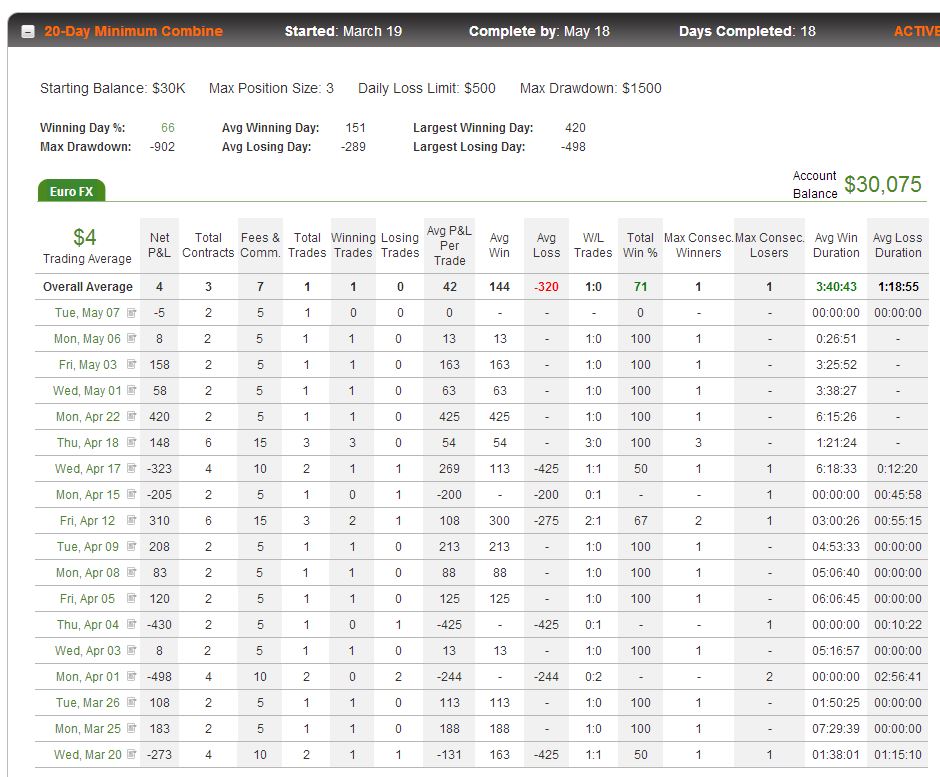Open the Mon, Mar 25 trading day

[88, 728]
